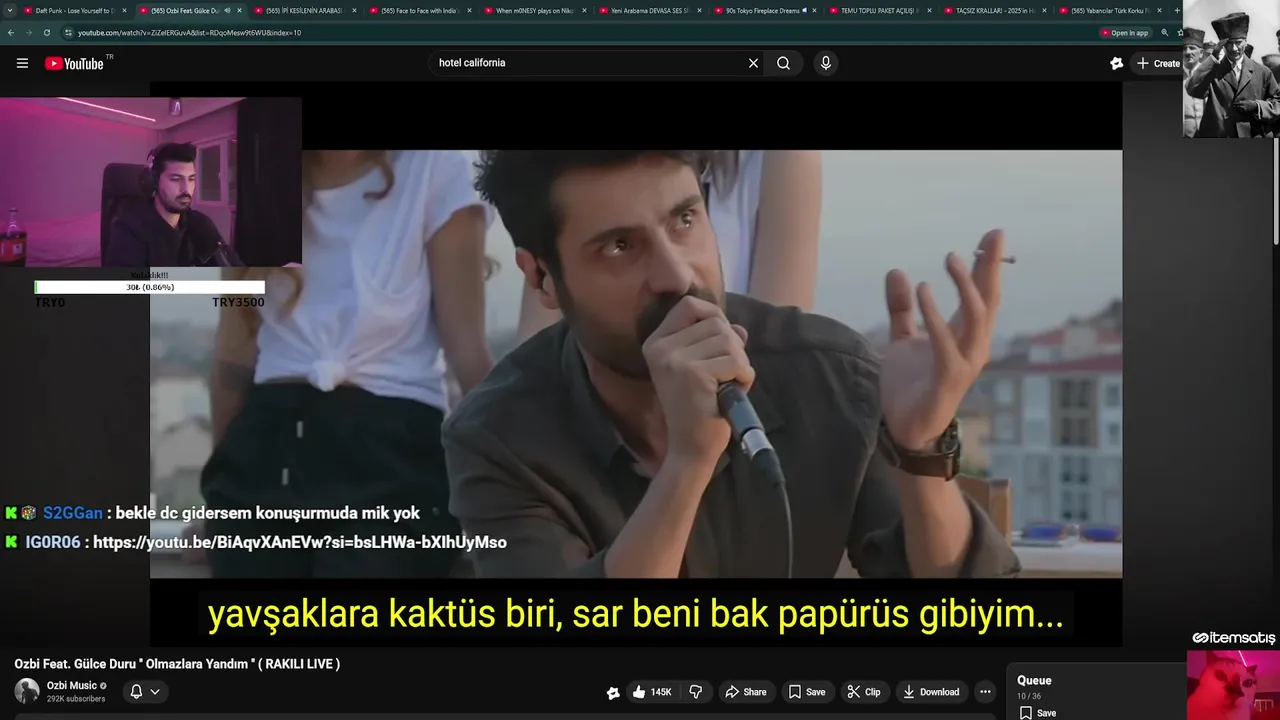Click the streamer webcam overlay

(150, 182)
